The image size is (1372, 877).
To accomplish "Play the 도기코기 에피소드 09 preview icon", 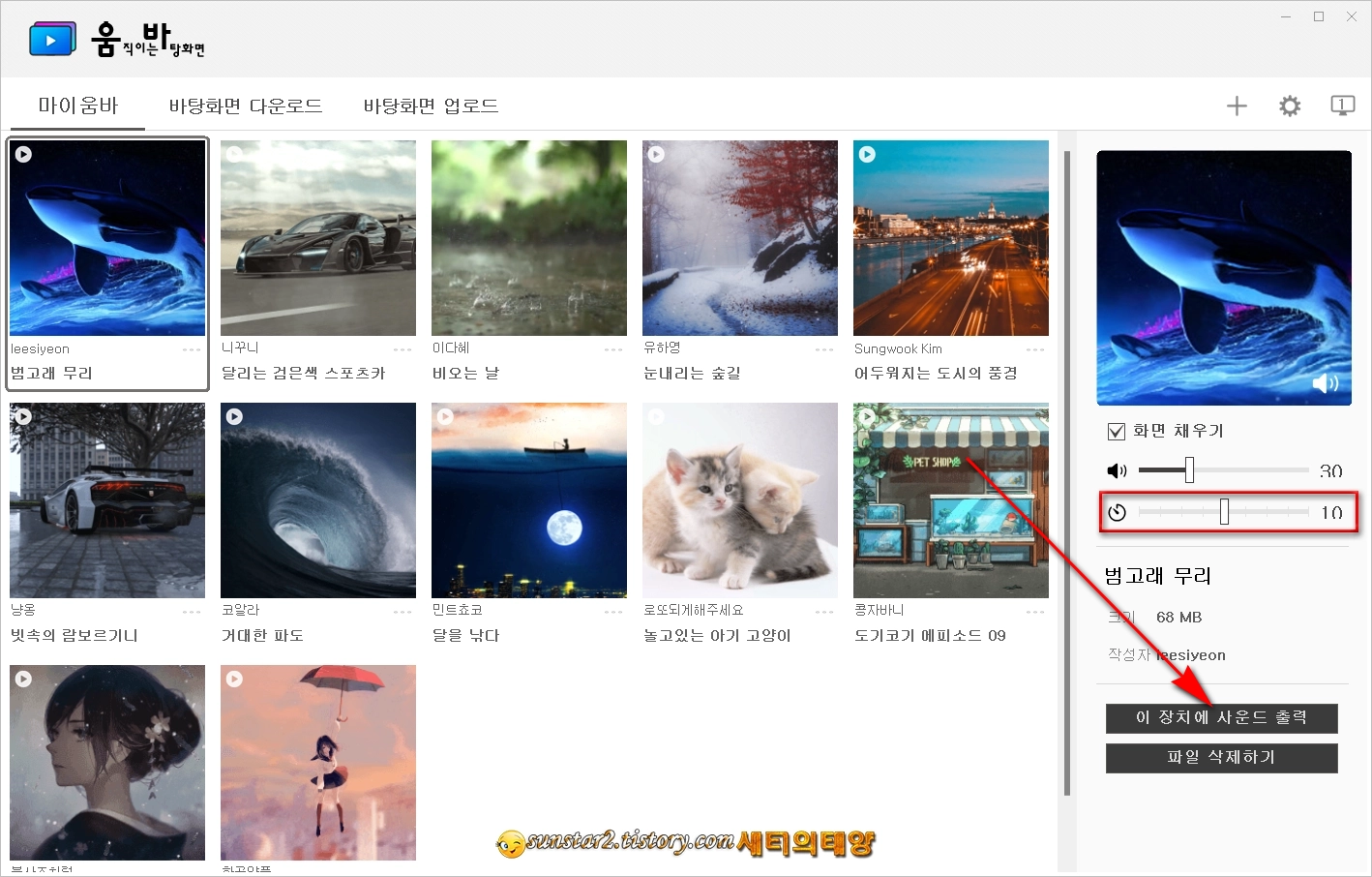I will [x=868, y=416].
